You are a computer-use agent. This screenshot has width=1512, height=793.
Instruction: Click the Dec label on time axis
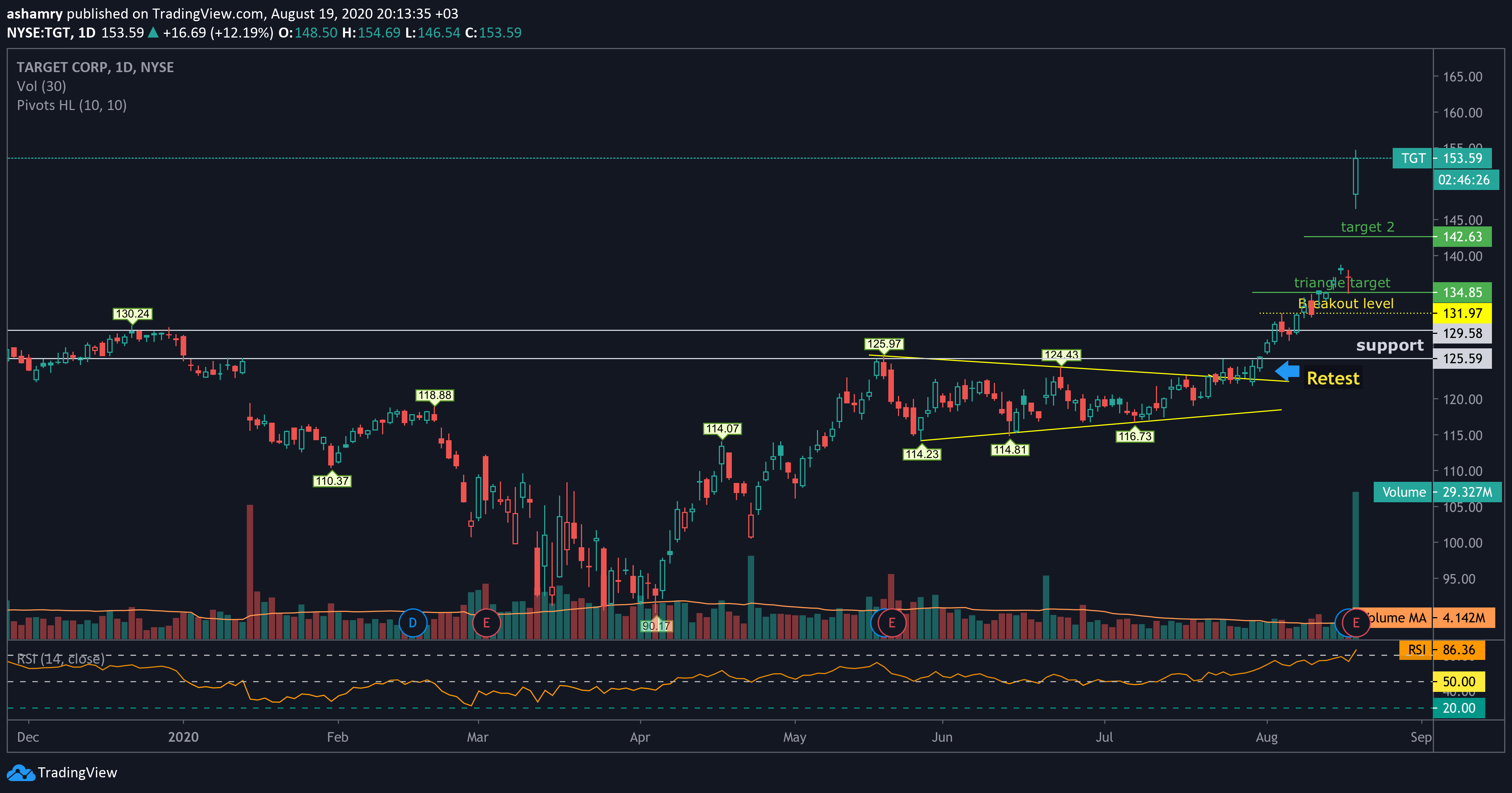[x=28, y=736]
